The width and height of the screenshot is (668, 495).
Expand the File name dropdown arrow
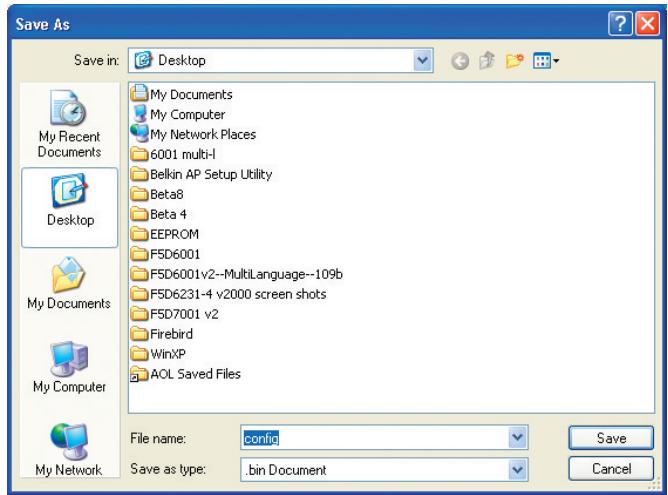[x=518, y=437]
